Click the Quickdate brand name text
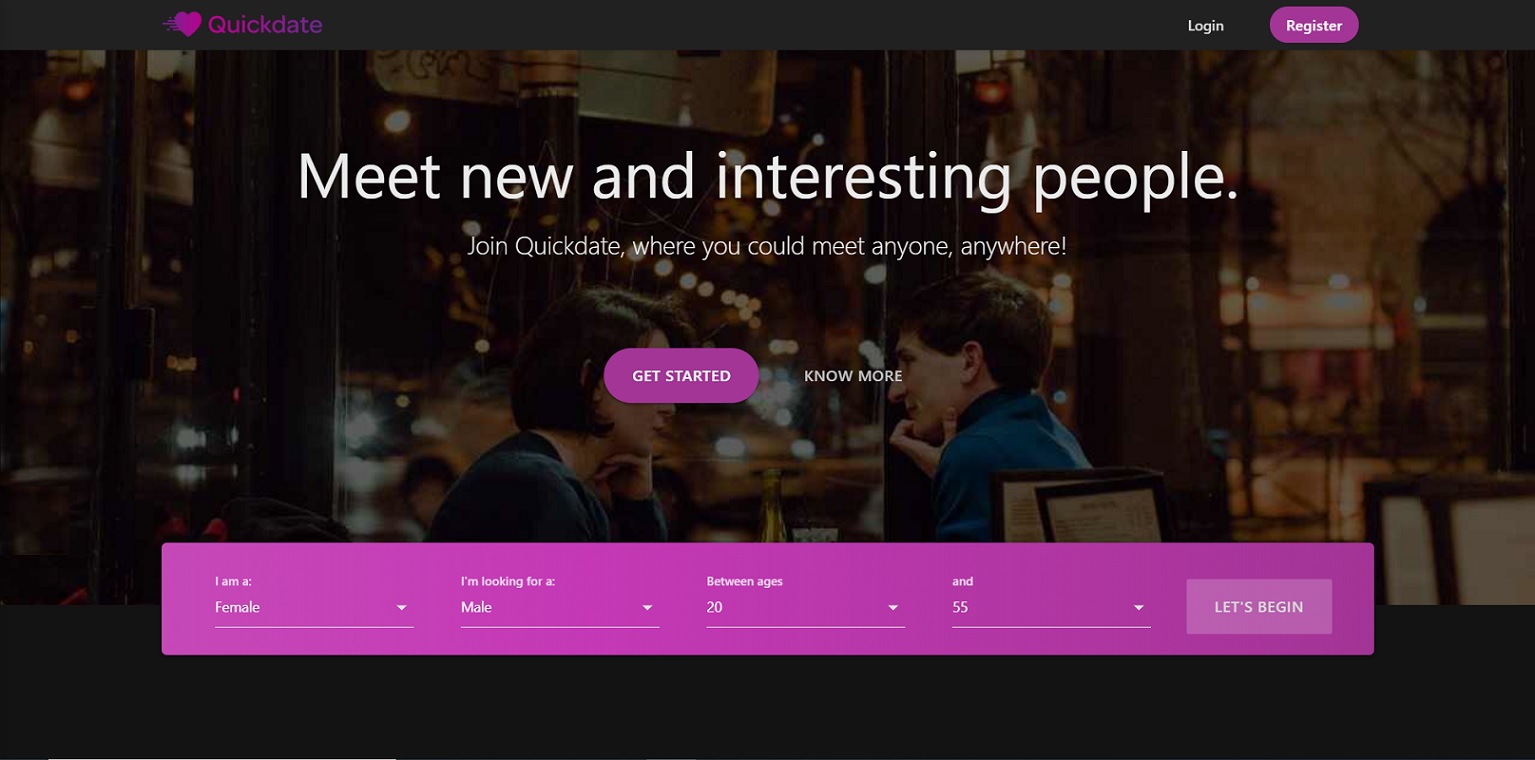The height and width of the screenshot is (760, 1535). (265, 24)
